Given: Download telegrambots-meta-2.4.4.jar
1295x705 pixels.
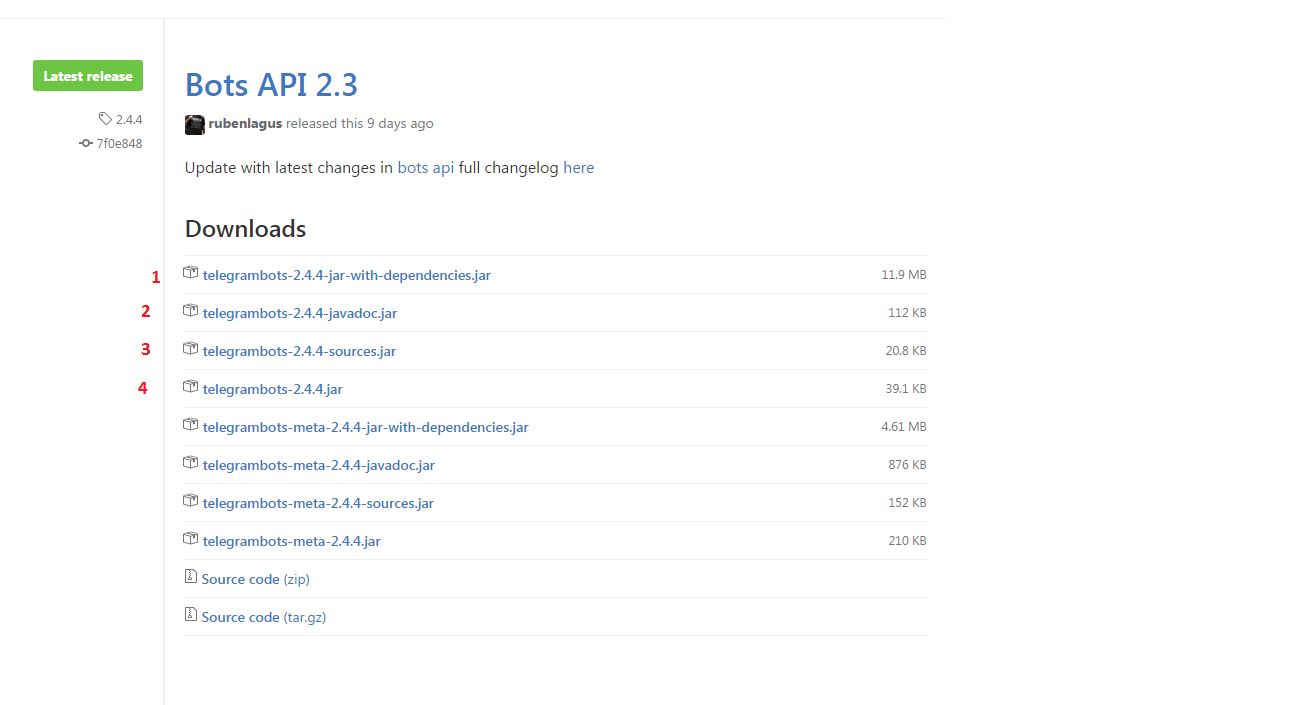Looking at the screenshot, I should tap(291, 541).
